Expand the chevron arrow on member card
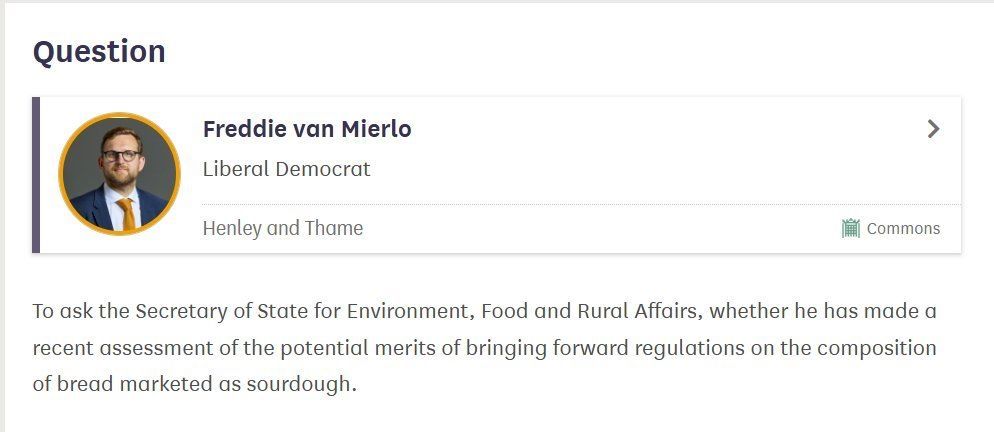Image resolution: width=994 pixels, height=432 pixels. [x=933, y=129]
